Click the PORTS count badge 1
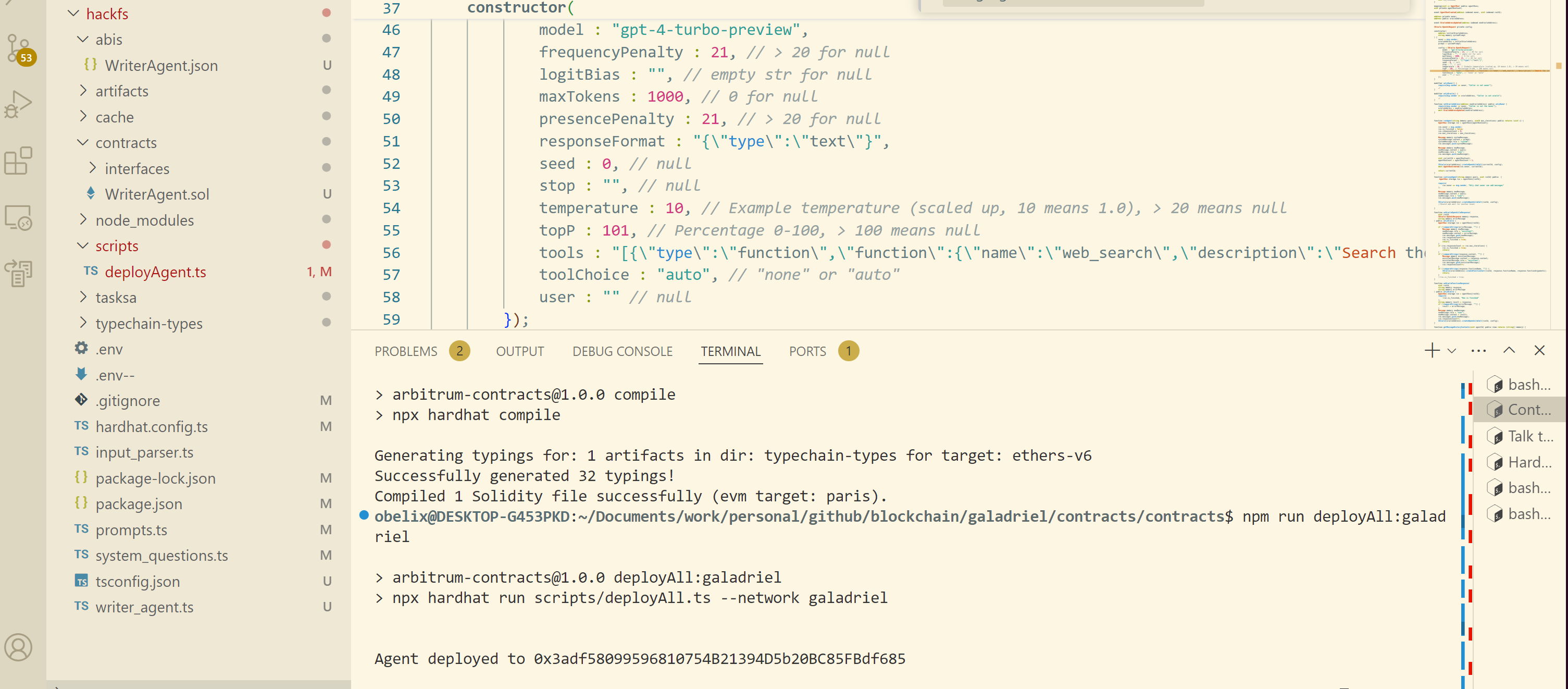This screenshot has height=689, width=1568. 848,351
